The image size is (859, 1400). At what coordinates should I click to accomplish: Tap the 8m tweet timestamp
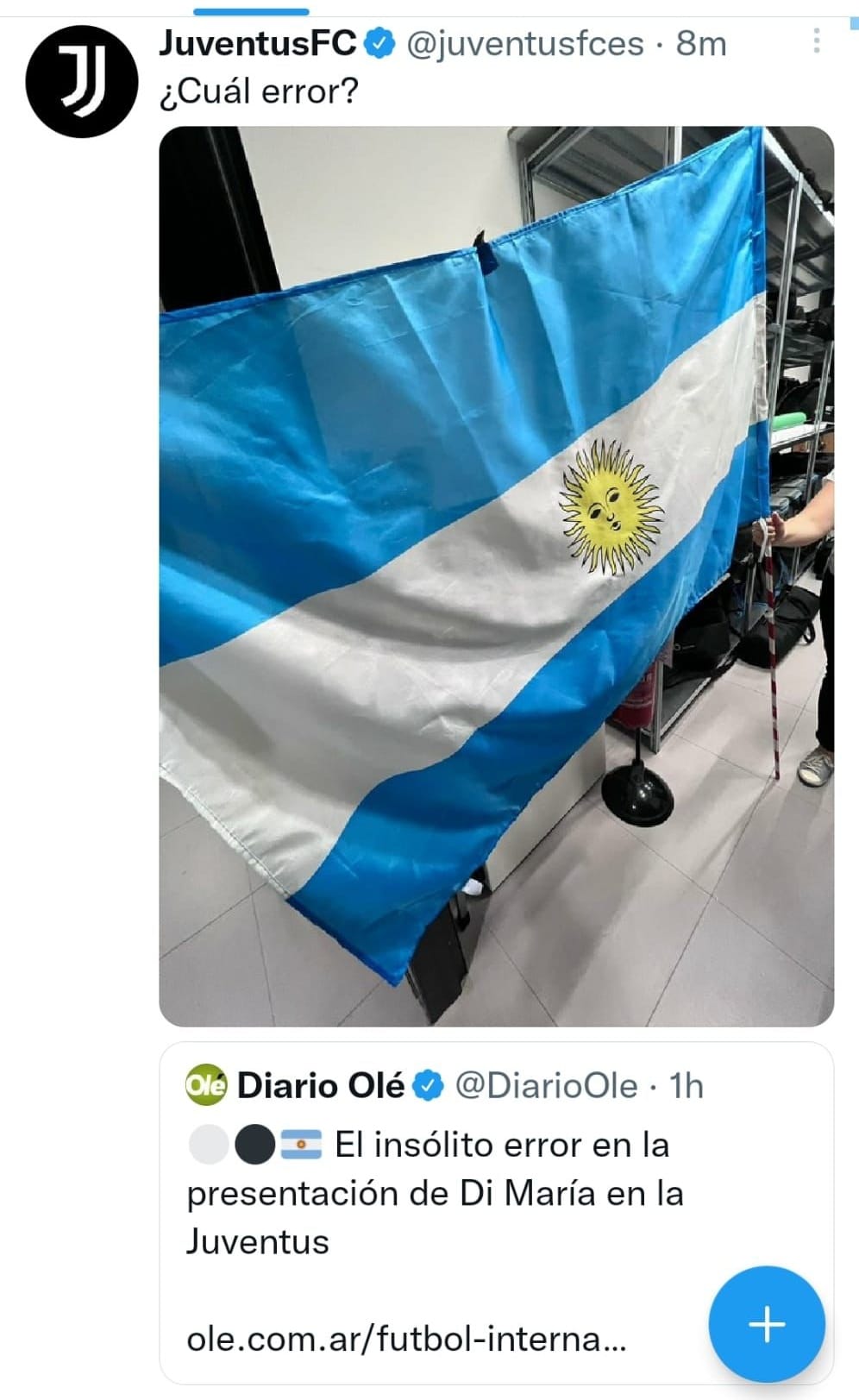pyautogui.click(x=701, y=43)
